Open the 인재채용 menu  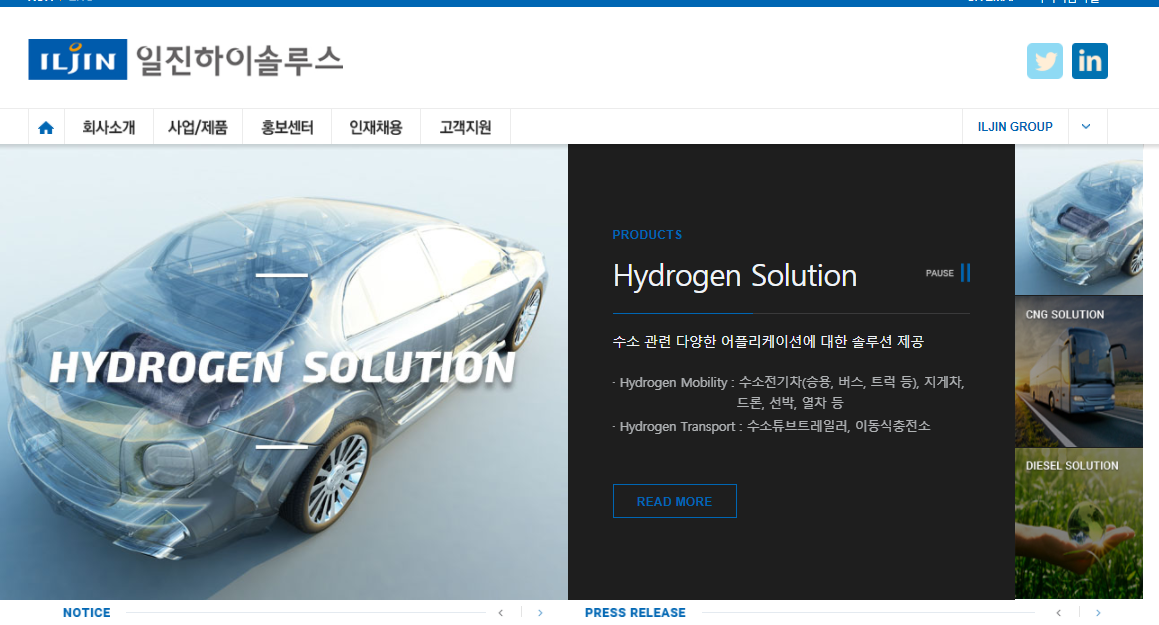(375, 127)
